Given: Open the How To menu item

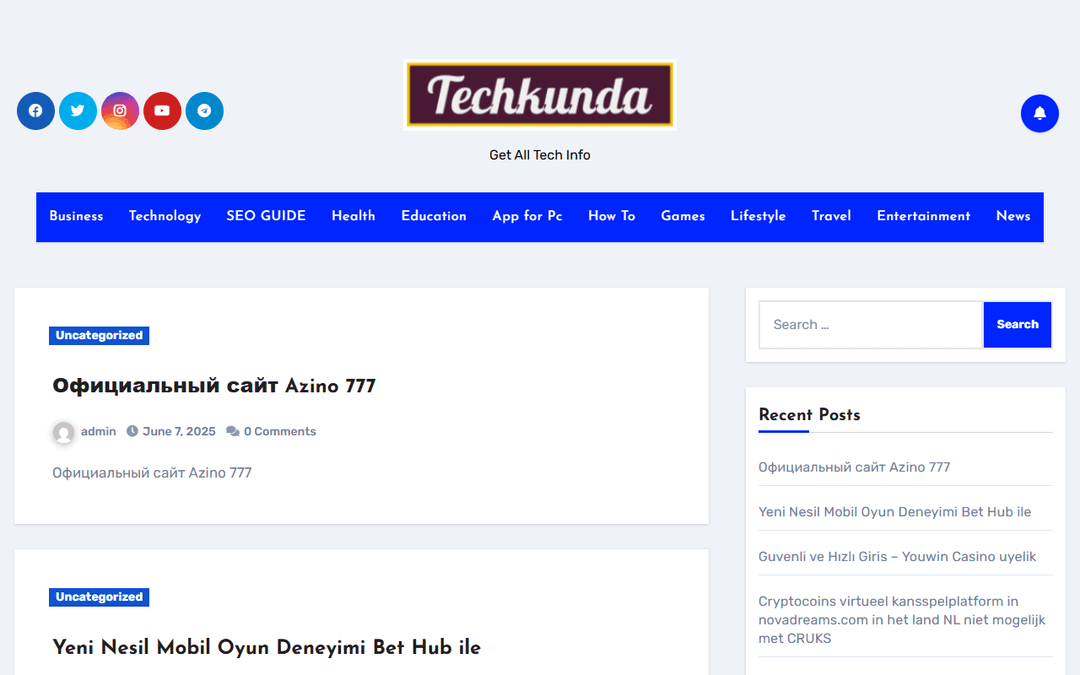Looking at the screenshot, I should 612,216.
